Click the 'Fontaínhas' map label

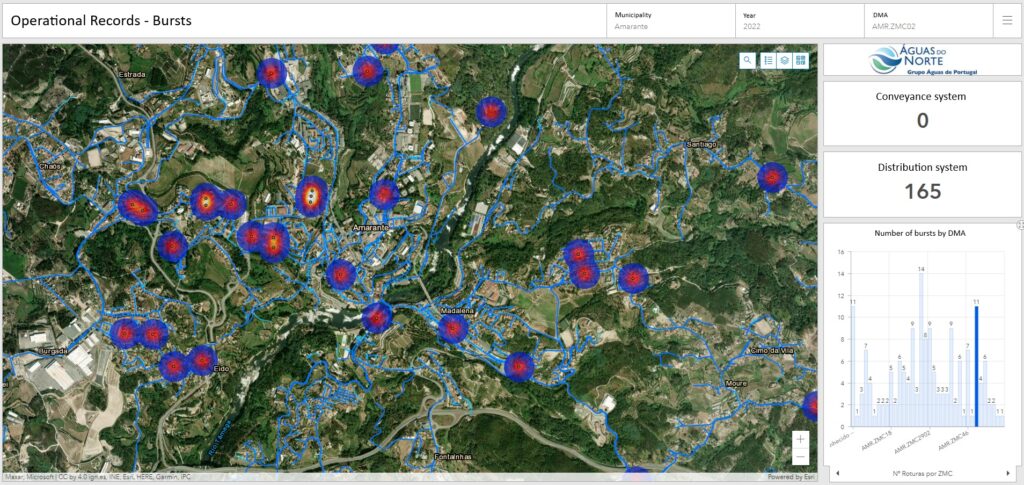pyautogui.click(x=453, y=457)
